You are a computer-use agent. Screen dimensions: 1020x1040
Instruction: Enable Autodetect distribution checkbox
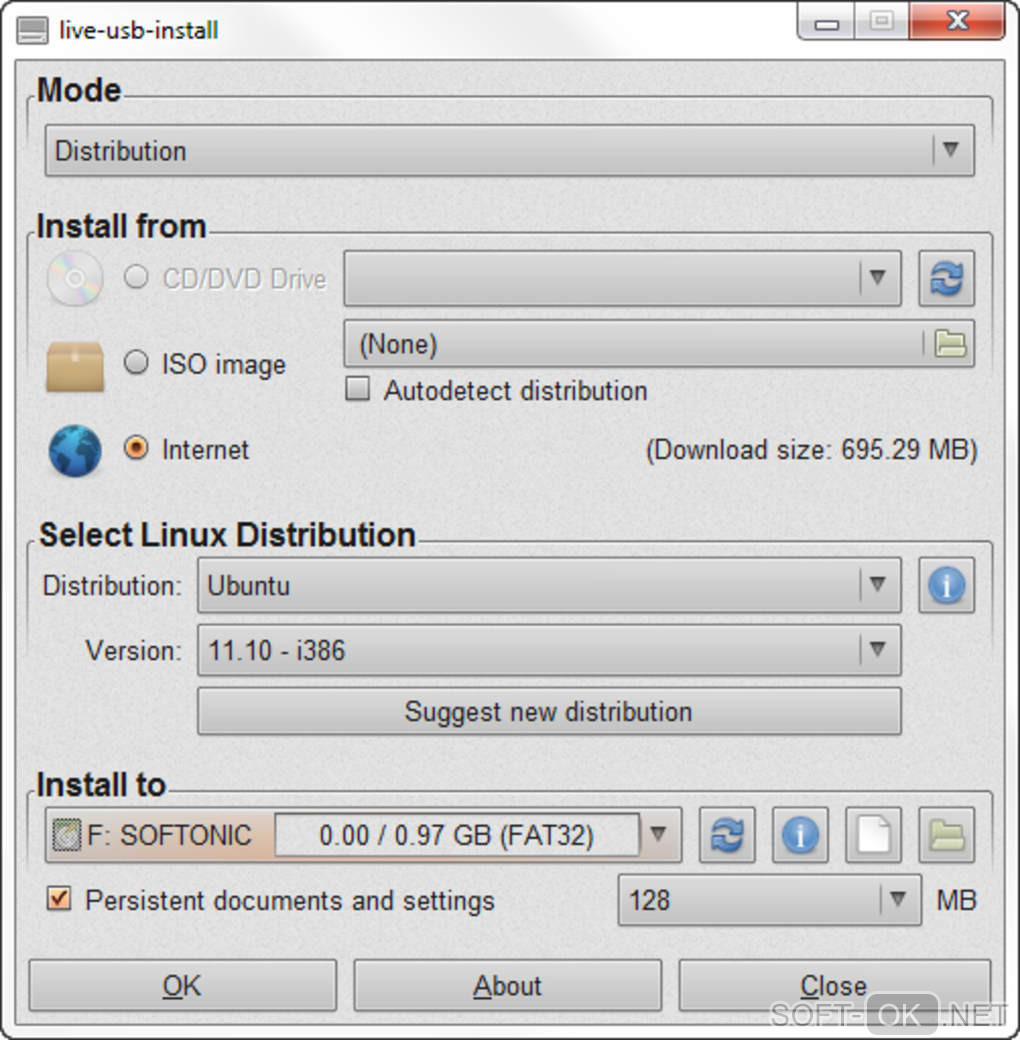pos(357,390)
